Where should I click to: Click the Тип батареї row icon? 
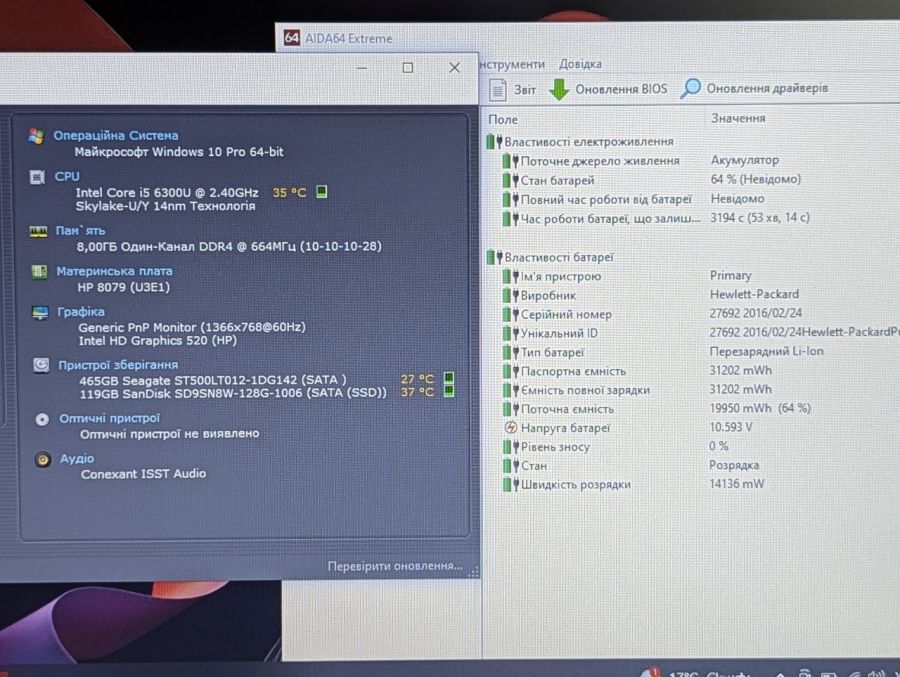click(510, 352)
